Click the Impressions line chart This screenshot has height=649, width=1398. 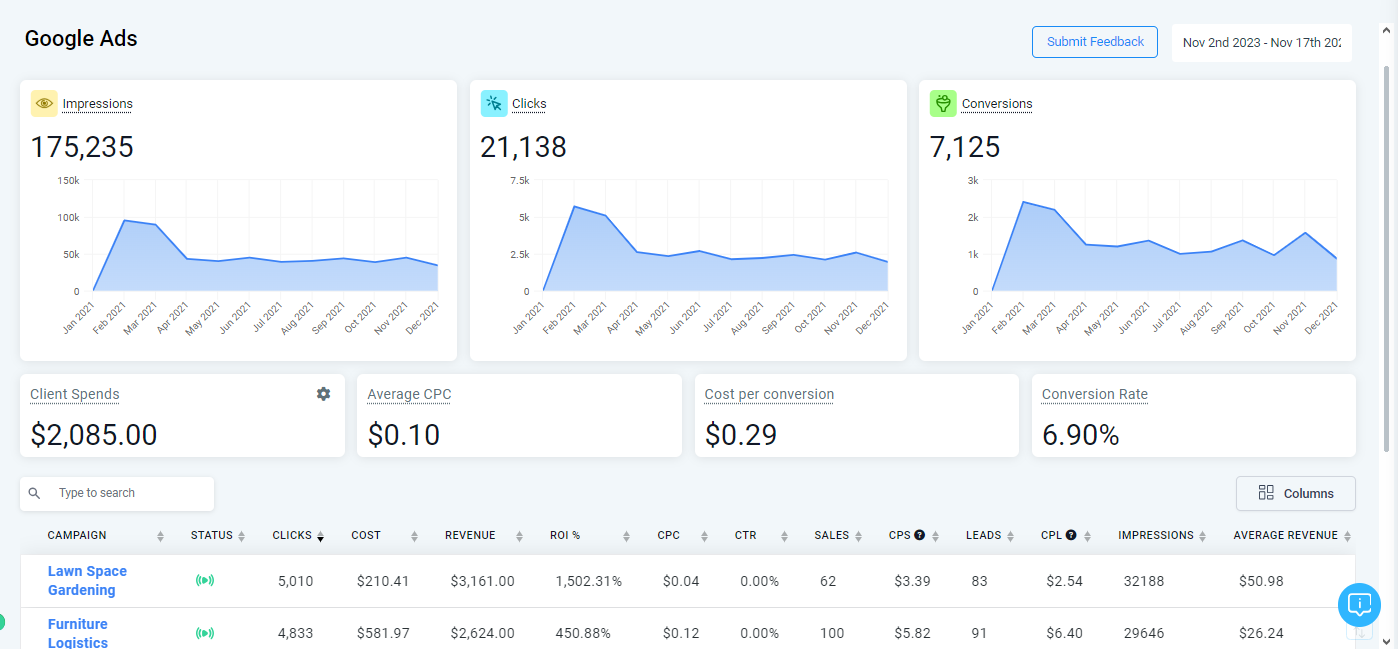265,236
